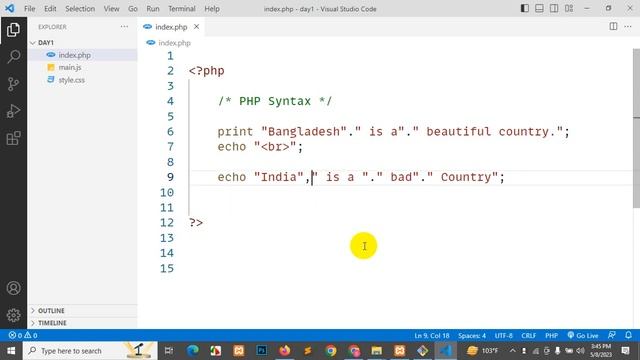This screenshot has width=640, height=360.
Task: Click the feedback icon in status bar
Action: point(611,335)
